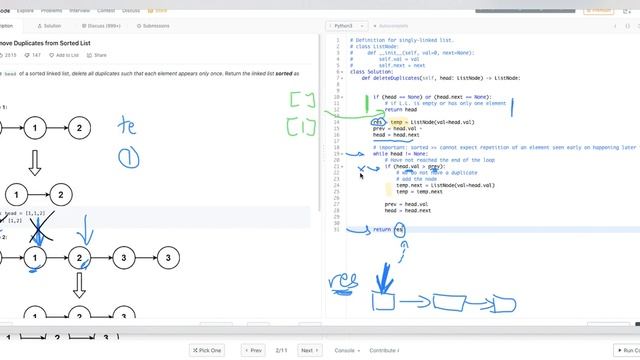Click the reset code braces icon

[627, 26]
